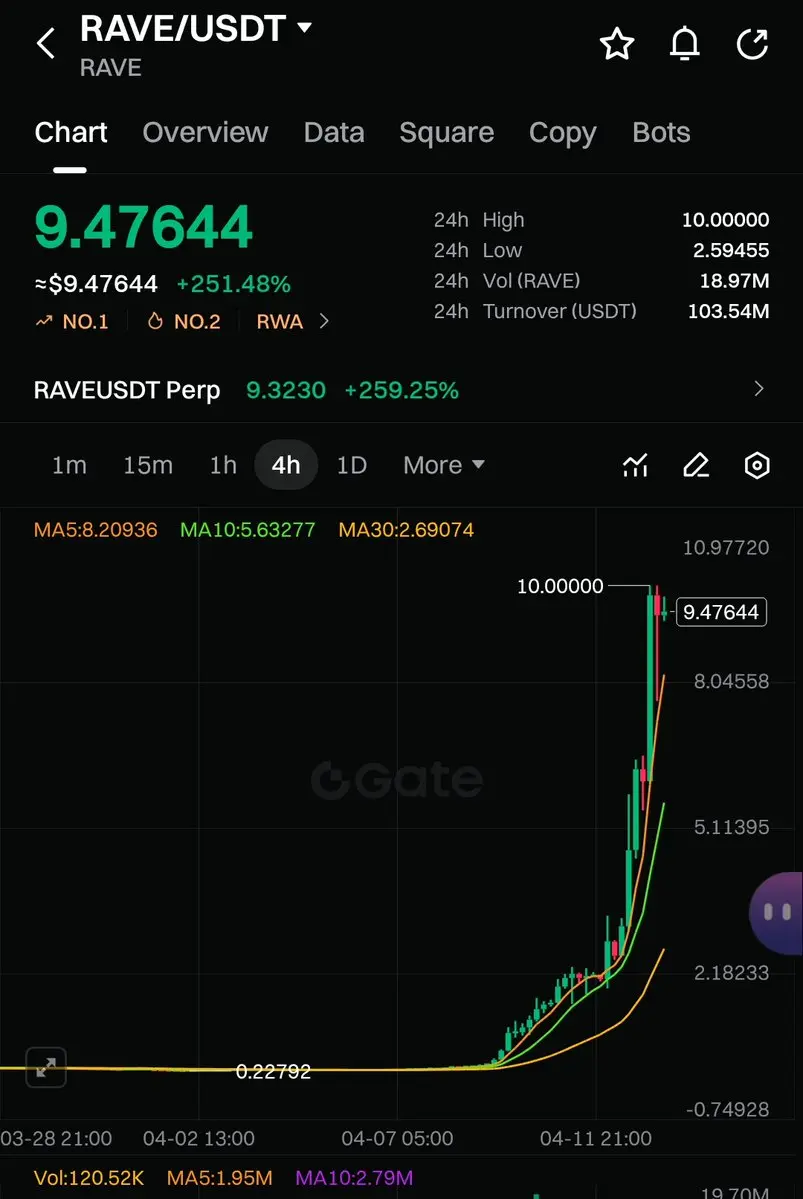
Task: Tap the share icon at top right
Action: point(753,44)
